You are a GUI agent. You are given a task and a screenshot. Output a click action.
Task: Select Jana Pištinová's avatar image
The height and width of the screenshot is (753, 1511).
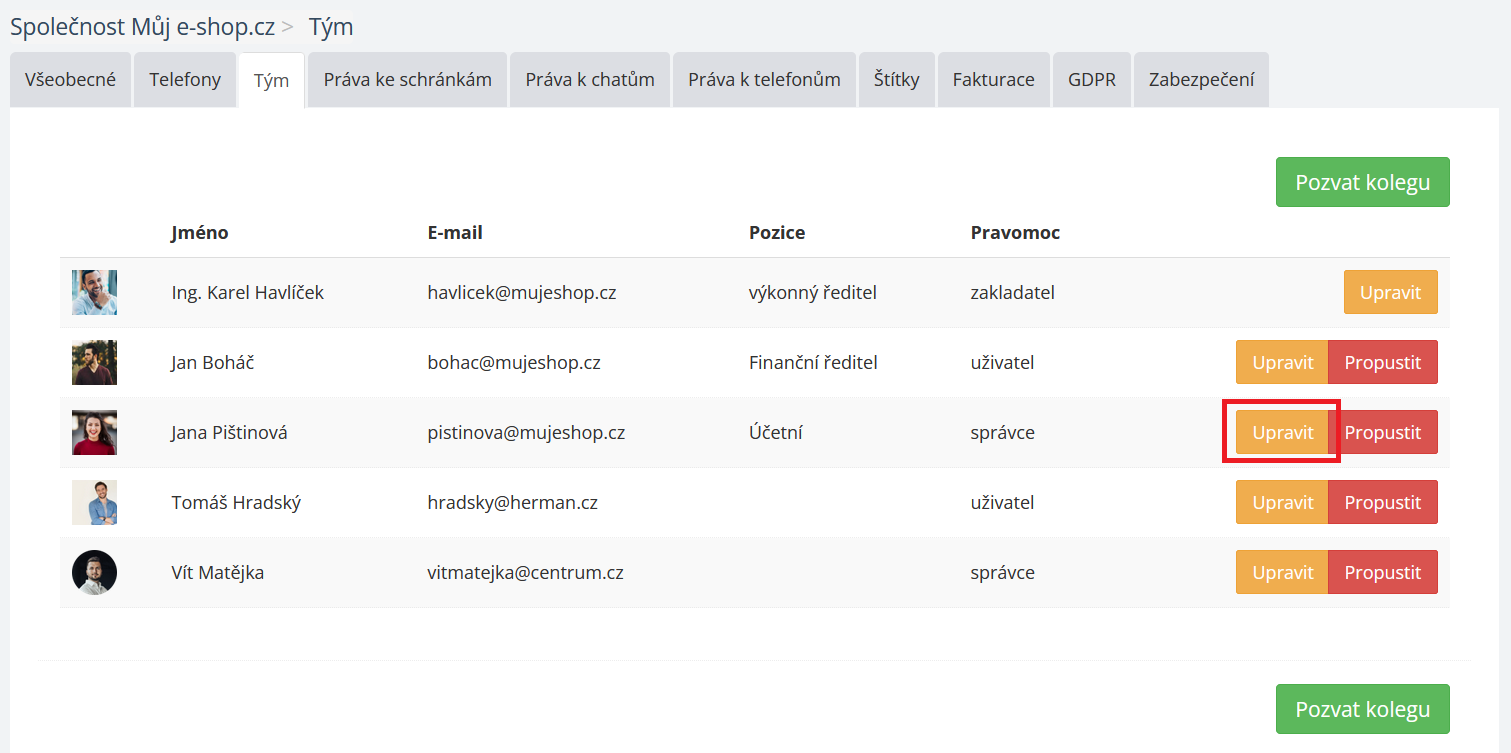point(94,433)
